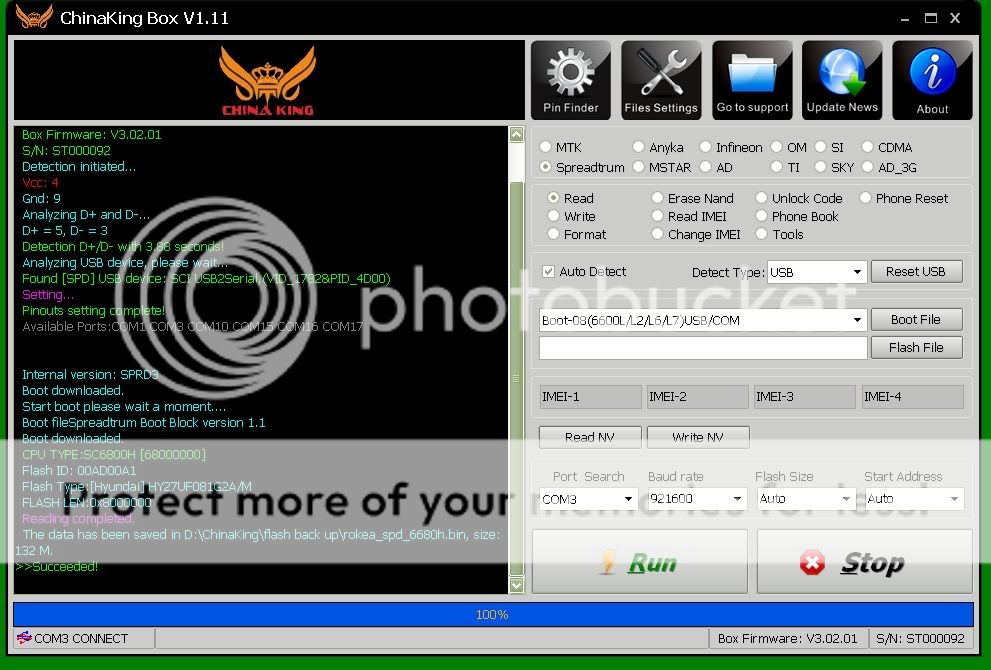Open Update News
Viewport: 991px width, 670px height.
[x=842, y=80]
